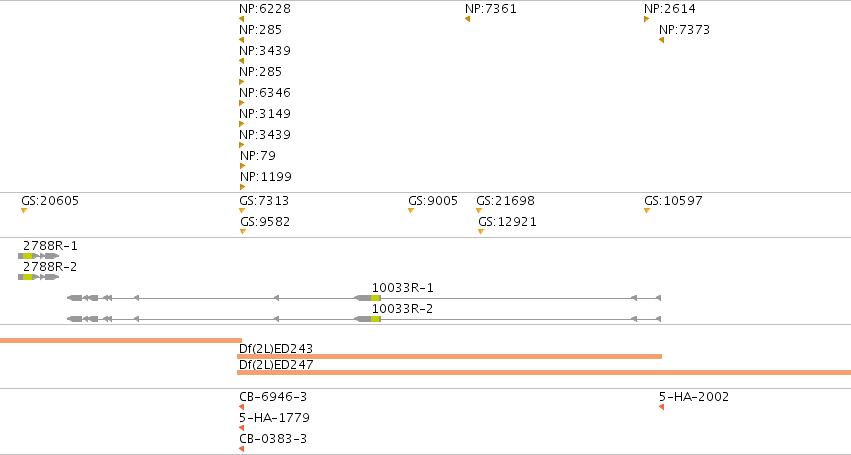Click the GS:9582 triangle marker
This screenshot has height=455, width=851.
(x=243, y=232)
